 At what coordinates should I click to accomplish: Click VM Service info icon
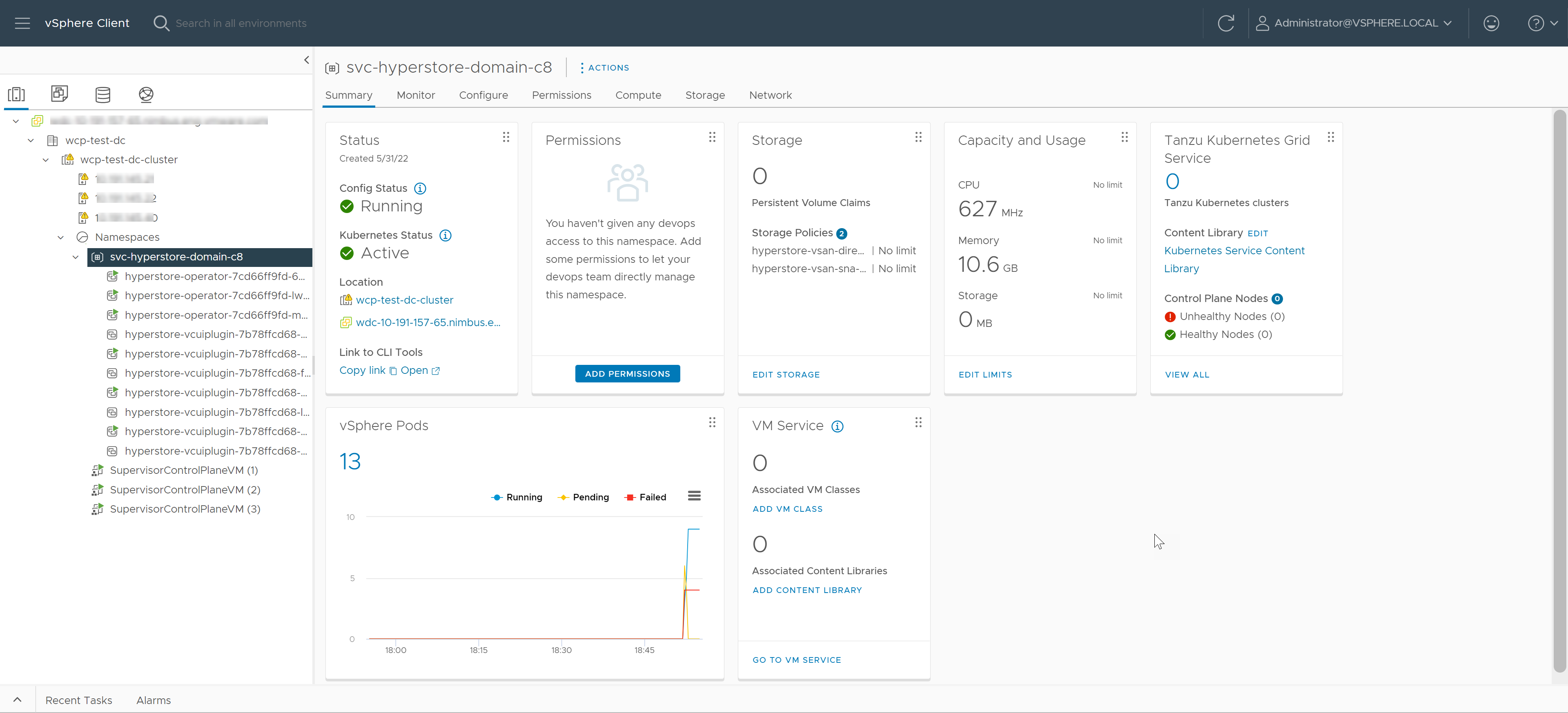pos(837,426)
